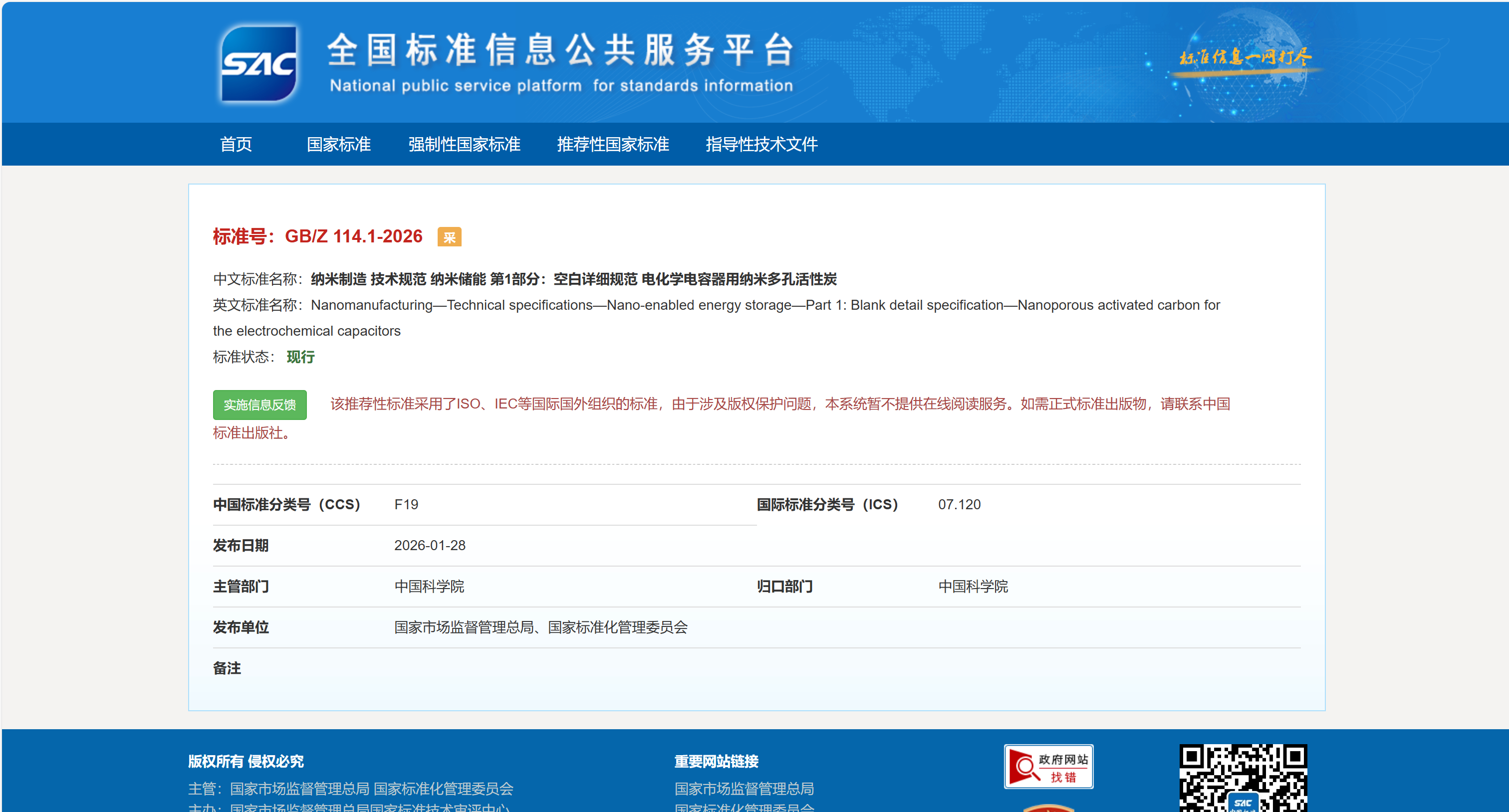This screenshot has width=1509, height=812.
Task: Open the 推荐性国家标准 menu item
Action: pos(613,144)
